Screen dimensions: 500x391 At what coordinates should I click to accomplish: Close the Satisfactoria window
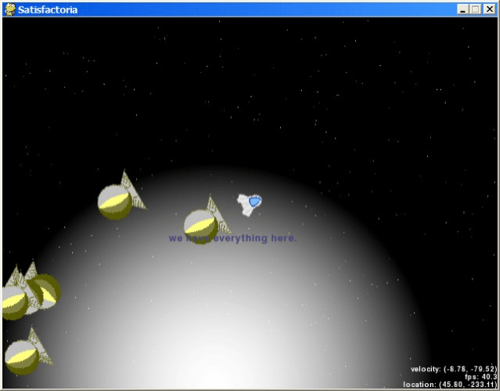coord(489,9)
